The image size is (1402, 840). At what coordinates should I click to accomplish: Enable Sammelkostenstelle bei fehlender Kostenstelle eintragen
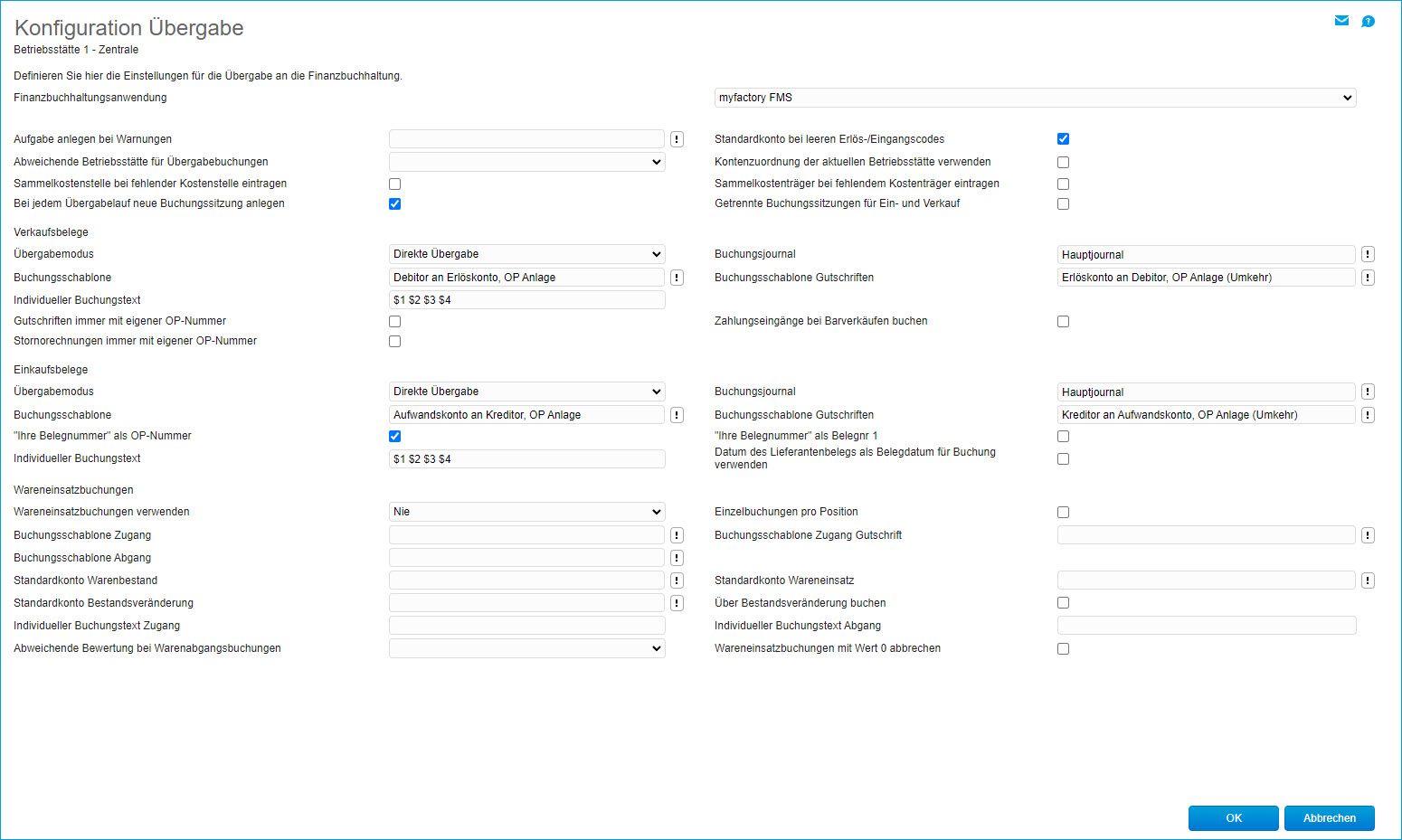point(395,184)
